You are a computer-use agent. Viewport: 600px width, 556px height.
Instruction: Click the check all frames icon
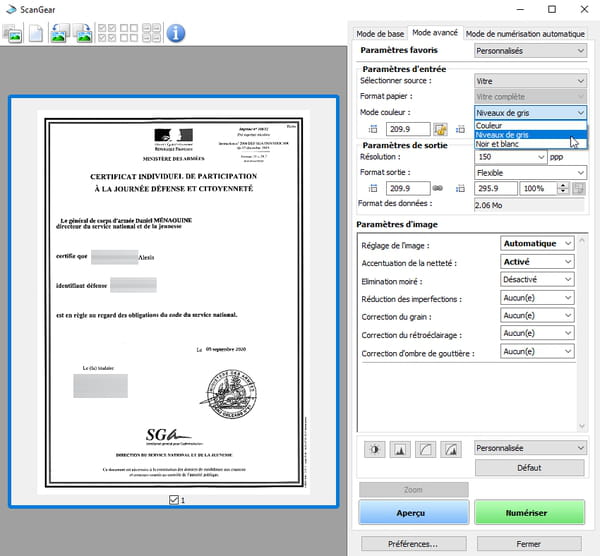(107, 33)
